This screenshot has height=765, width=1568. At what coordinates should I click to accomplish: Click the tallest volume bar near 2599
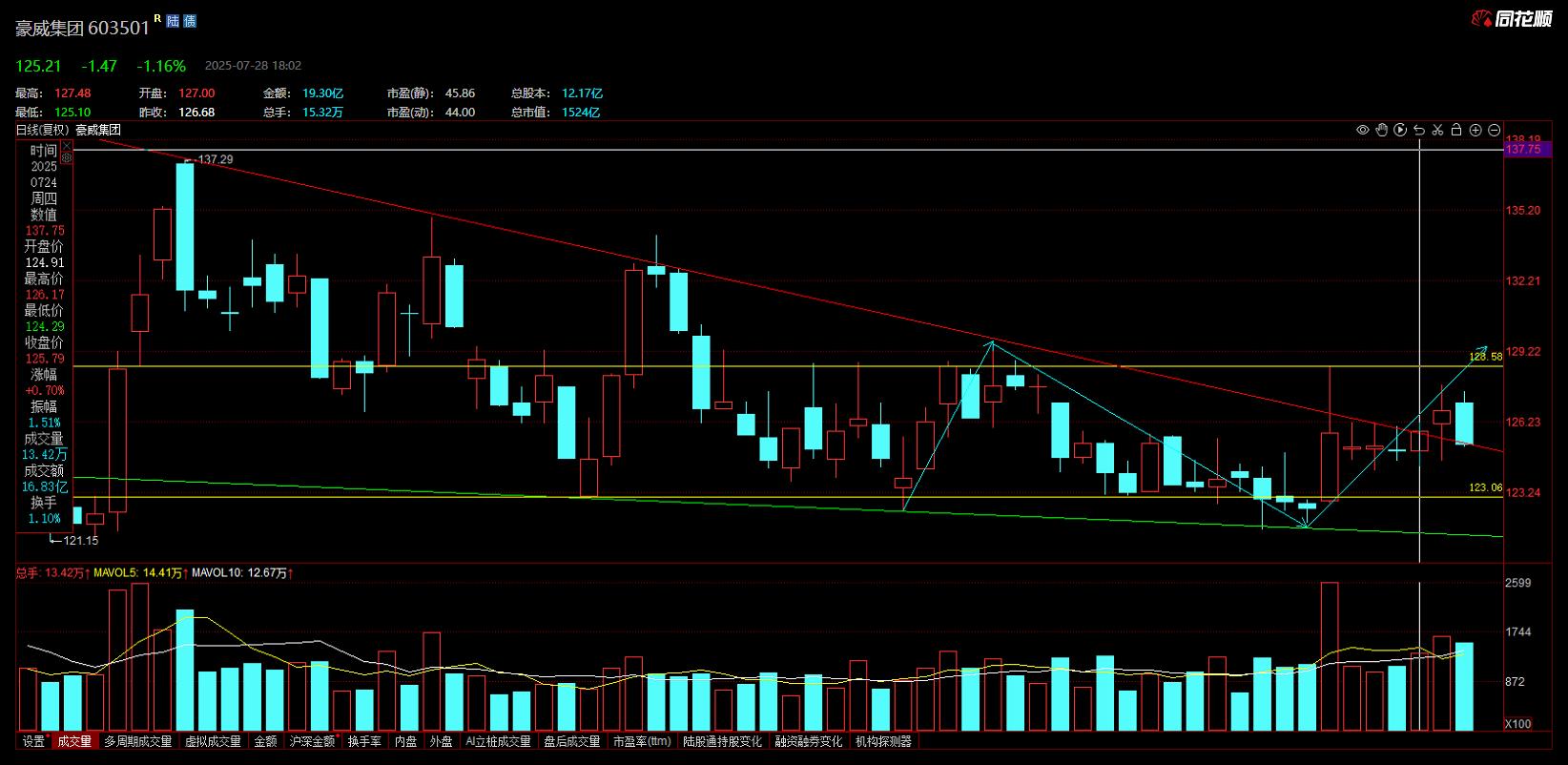coord(1330,656)
